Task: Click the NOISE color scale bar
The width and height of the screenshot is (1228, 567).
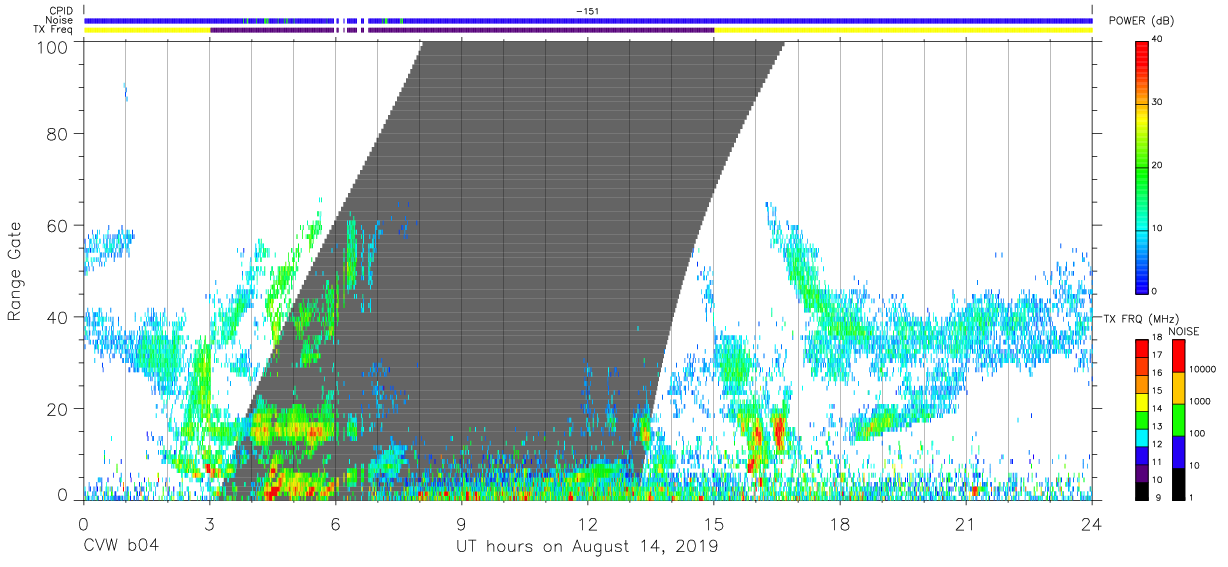Action: point(1177,420)
